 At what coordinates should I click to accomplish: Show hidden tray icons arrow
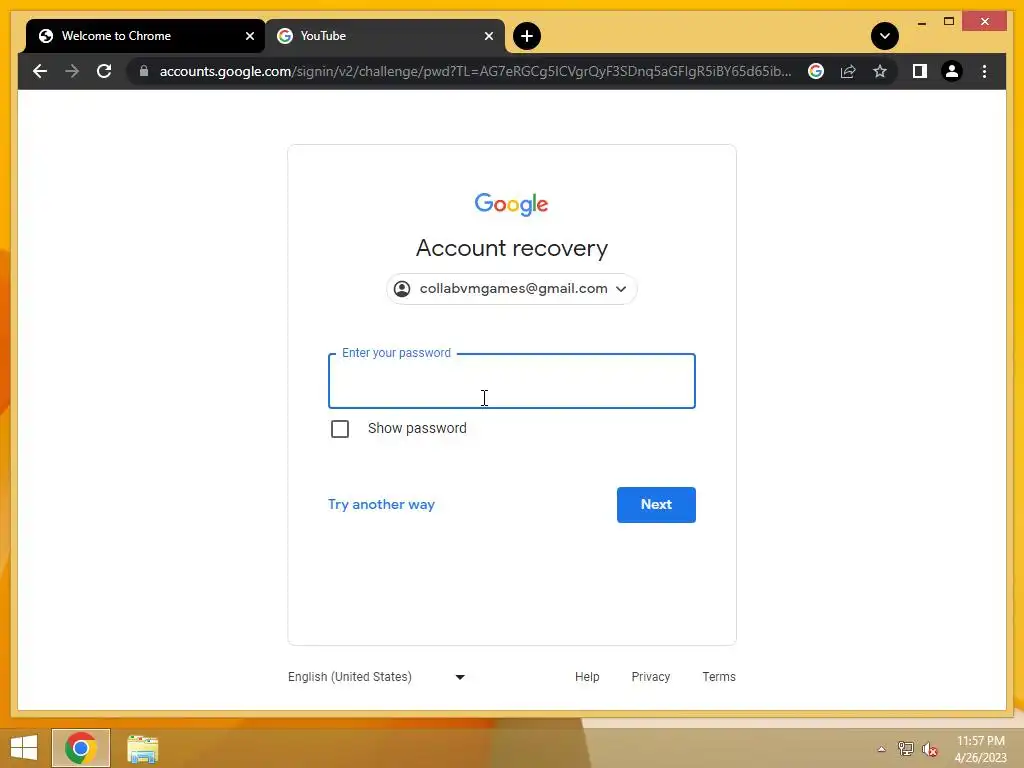(882, 749)
